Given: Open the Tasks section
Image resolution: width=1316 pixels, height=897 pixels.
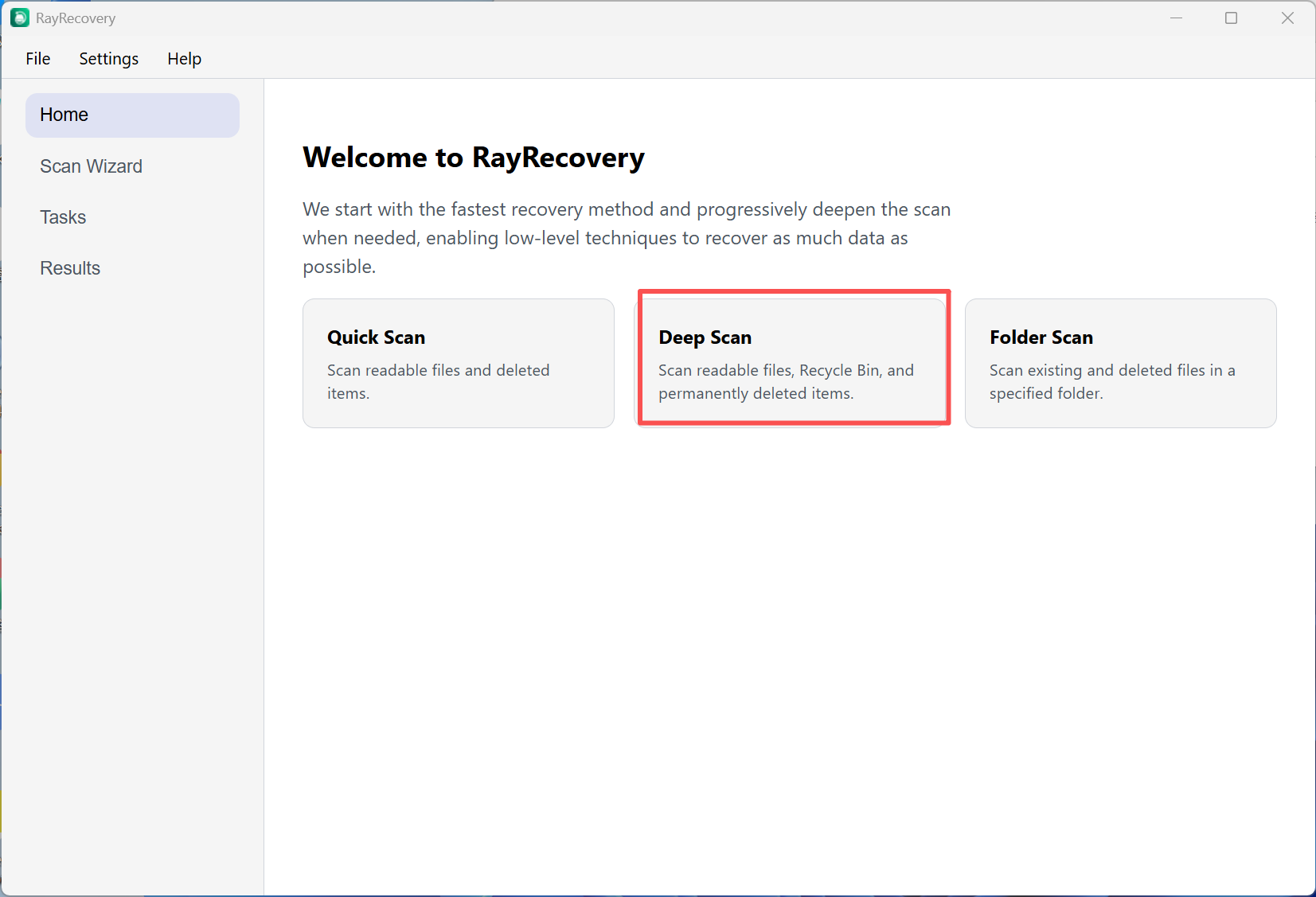Looking at the screenshot, I should click(132, 217).
